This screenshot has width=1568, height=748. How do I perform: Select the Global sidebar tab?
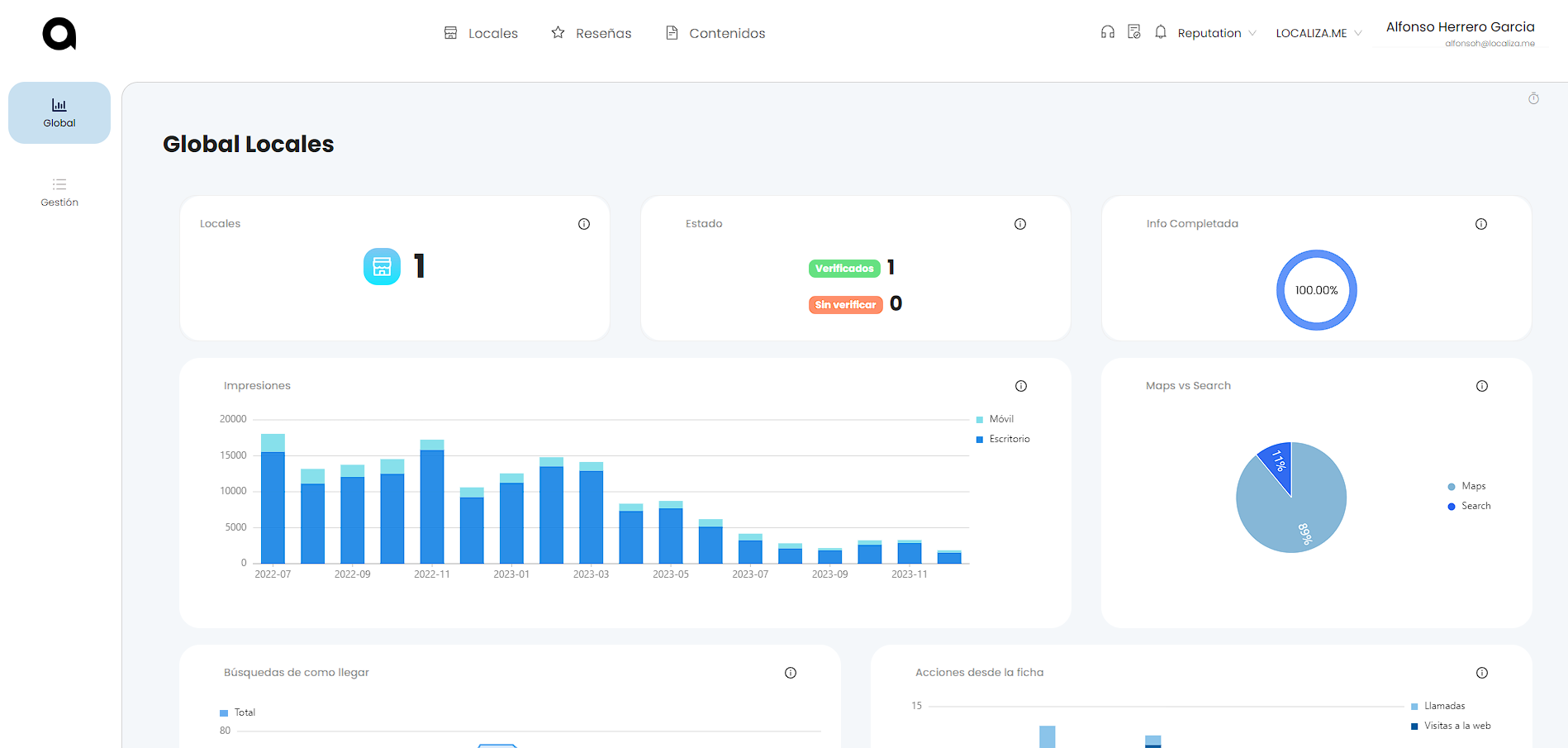[59, 113]
